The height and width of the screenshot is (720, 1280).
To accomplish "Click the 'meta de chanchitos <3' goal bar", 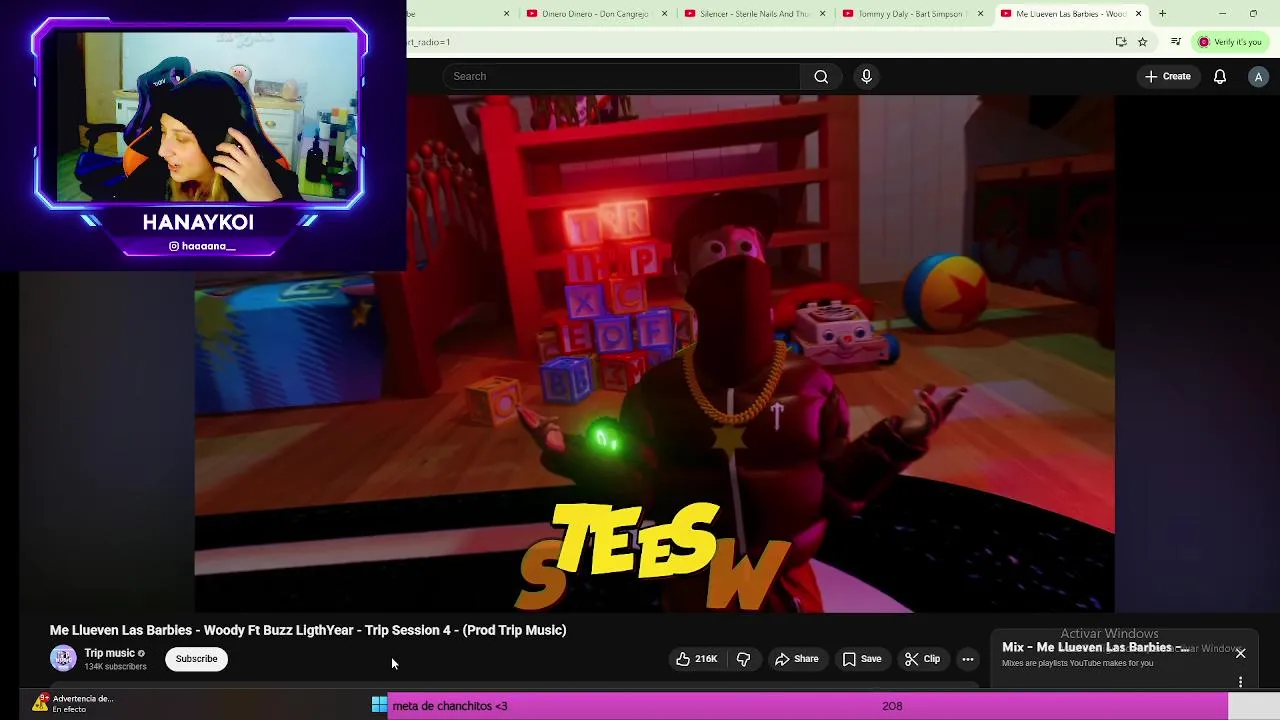I will pyautogui.click(x=808, y=706).
